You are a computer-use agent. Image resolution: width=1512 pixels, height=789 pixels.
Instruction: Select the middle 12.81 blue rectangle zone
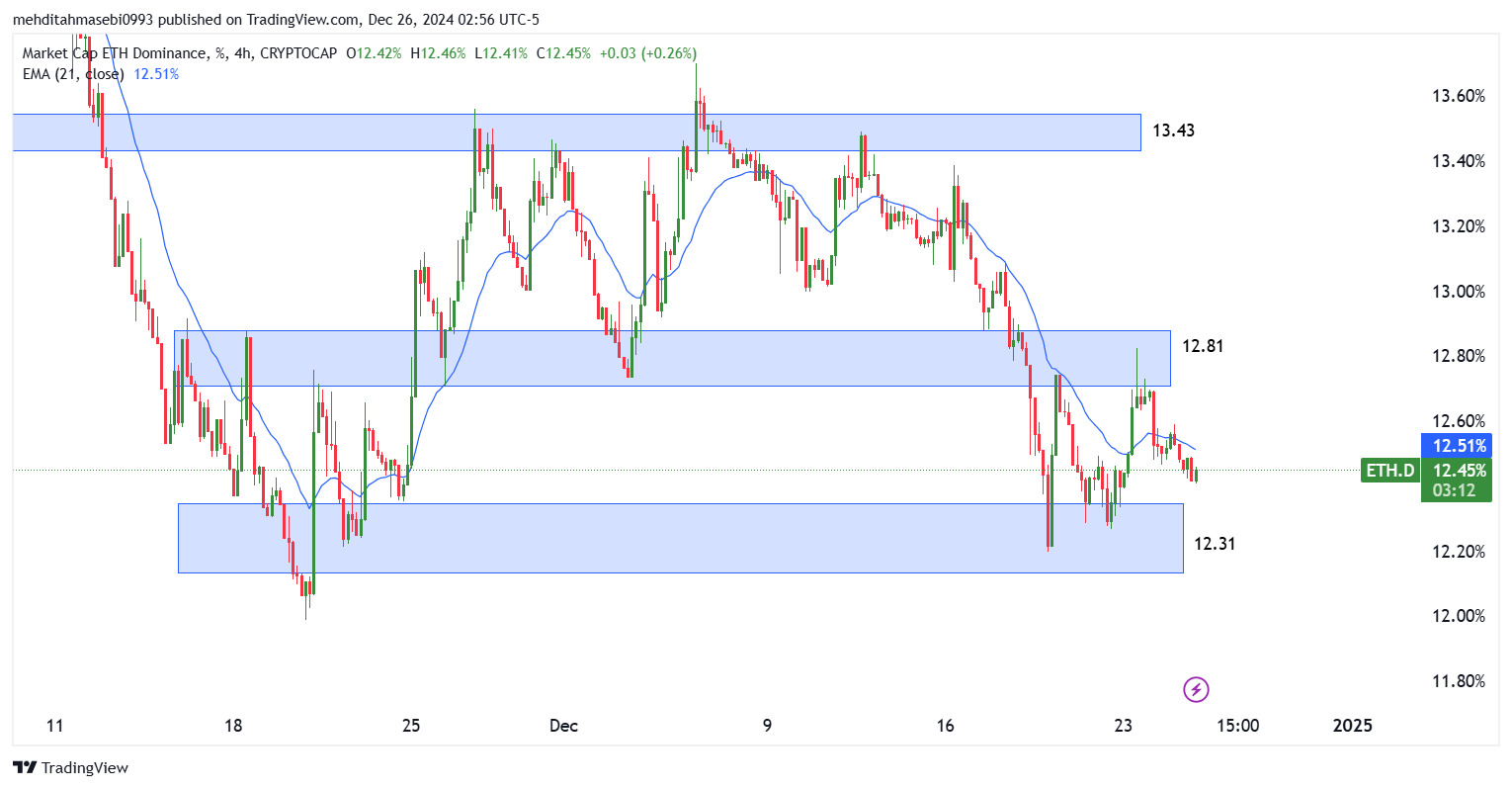[x=672, y=358]
